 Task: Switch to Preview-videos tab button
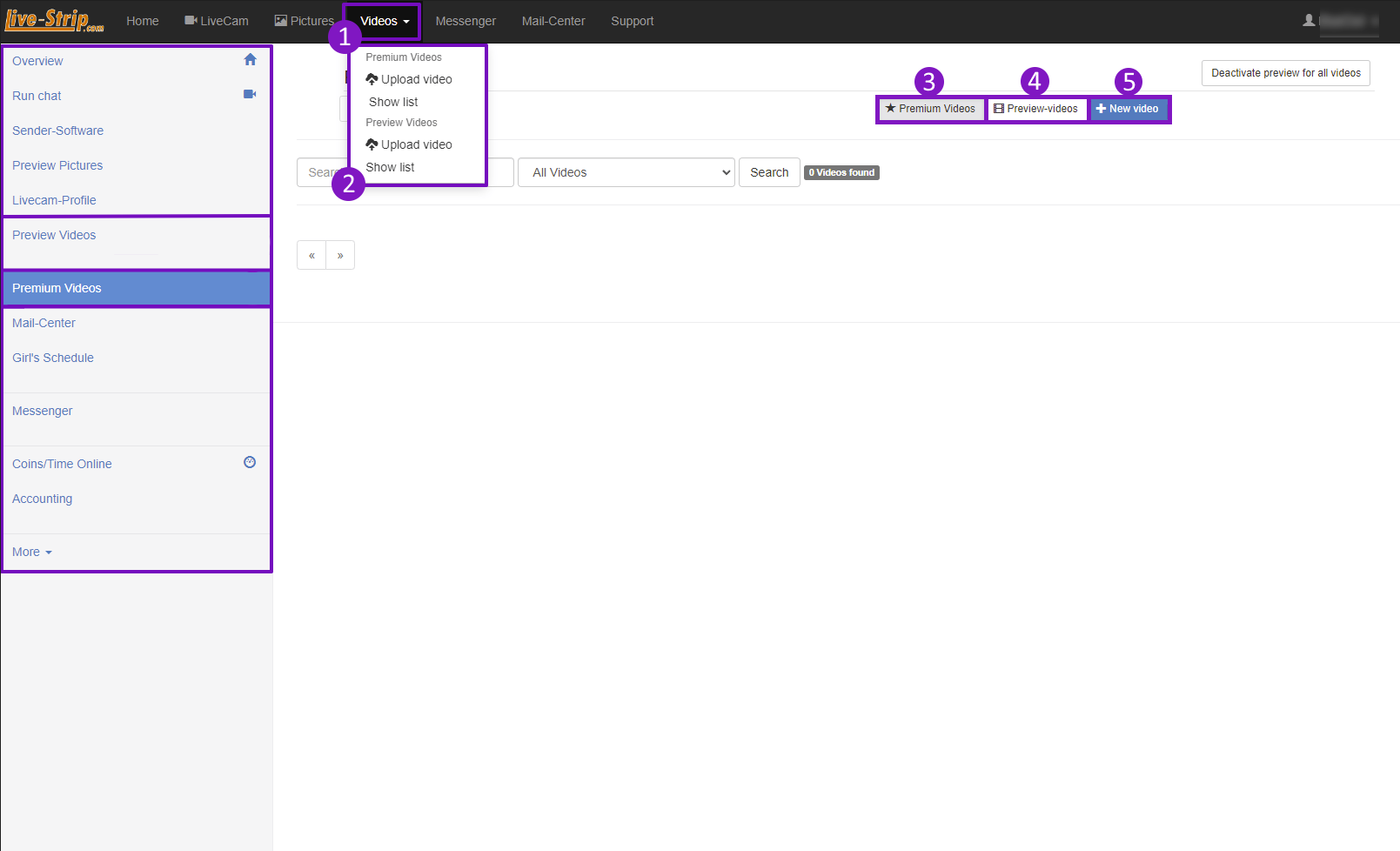point(1035,109)
